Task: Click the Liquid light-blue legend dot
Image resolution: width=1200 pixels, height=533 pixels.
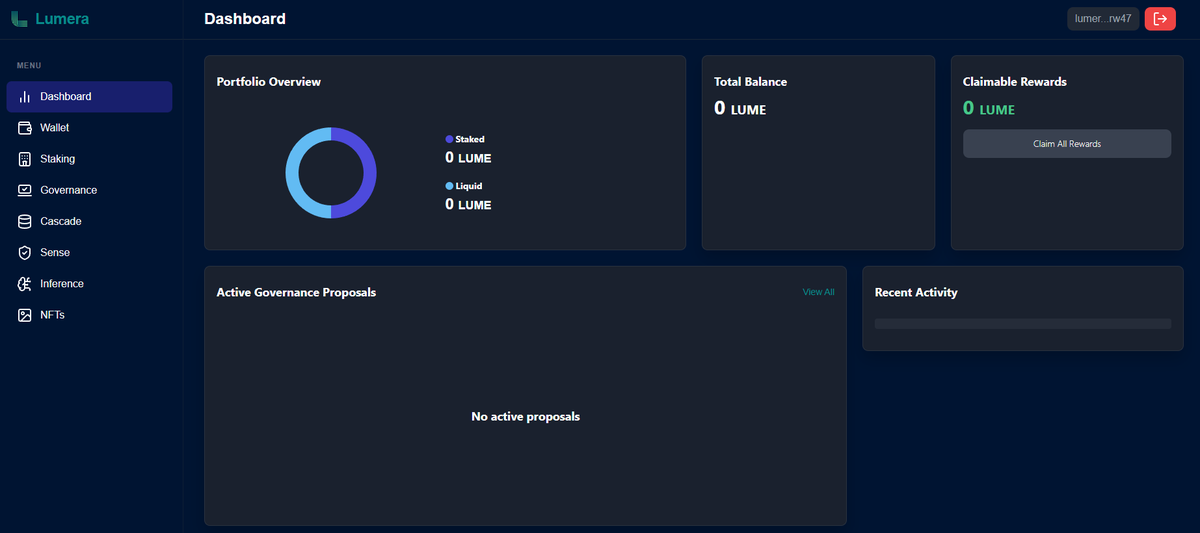Action: click(449, 186)
